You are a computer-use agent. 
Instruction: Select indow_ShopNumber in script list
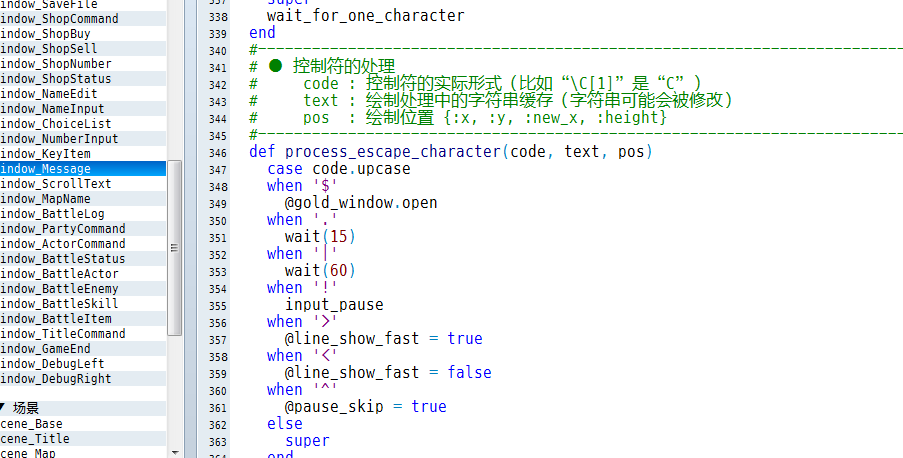(x=83, y=64)
